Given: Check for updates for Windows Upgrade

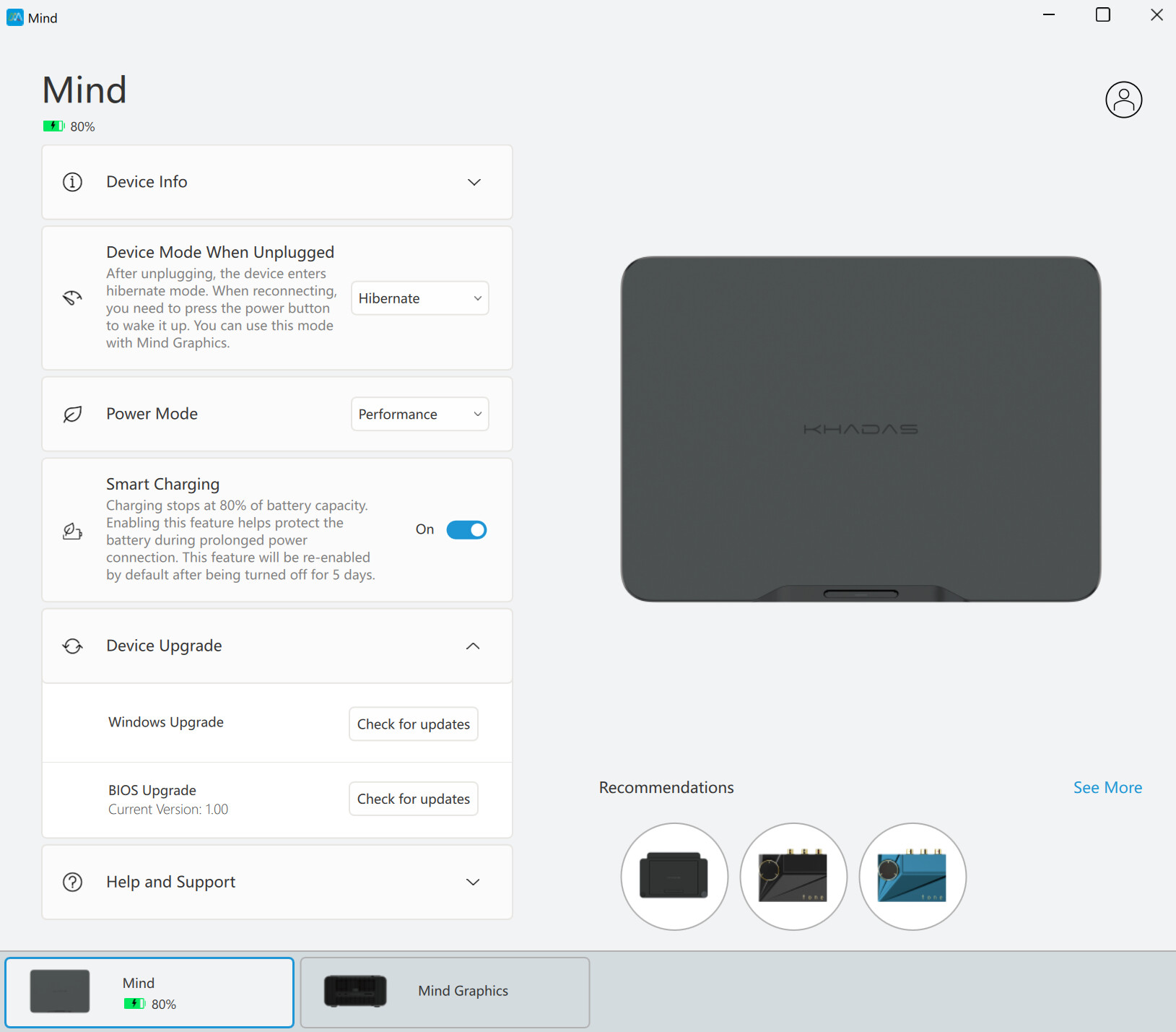Looking at the screenshot, I should pyautogui.click(x=413, y=724).
